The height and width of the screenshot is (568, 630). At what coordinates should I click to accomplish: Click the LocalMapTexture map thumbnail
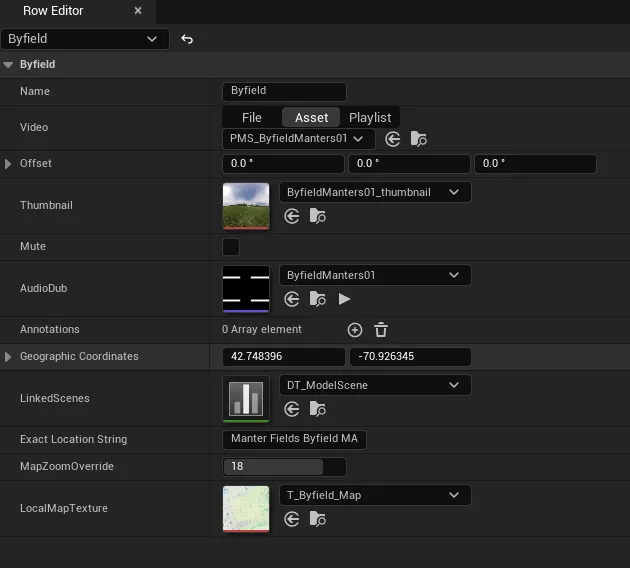[246, 509]
